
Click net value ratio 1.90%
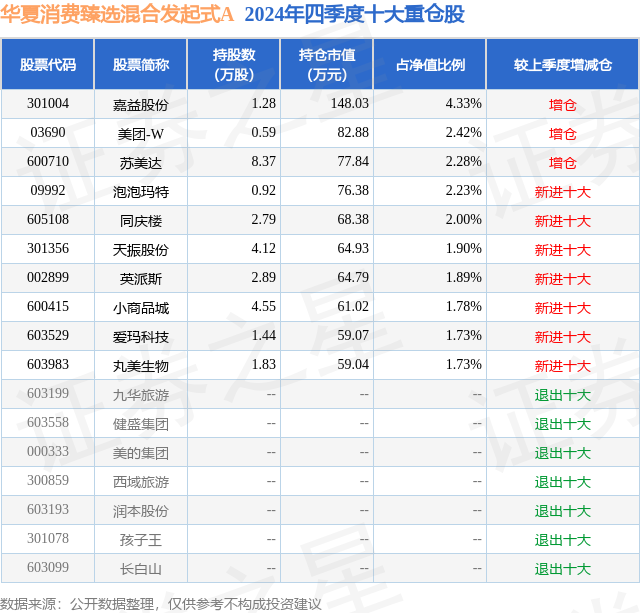(x=463, y=249)
